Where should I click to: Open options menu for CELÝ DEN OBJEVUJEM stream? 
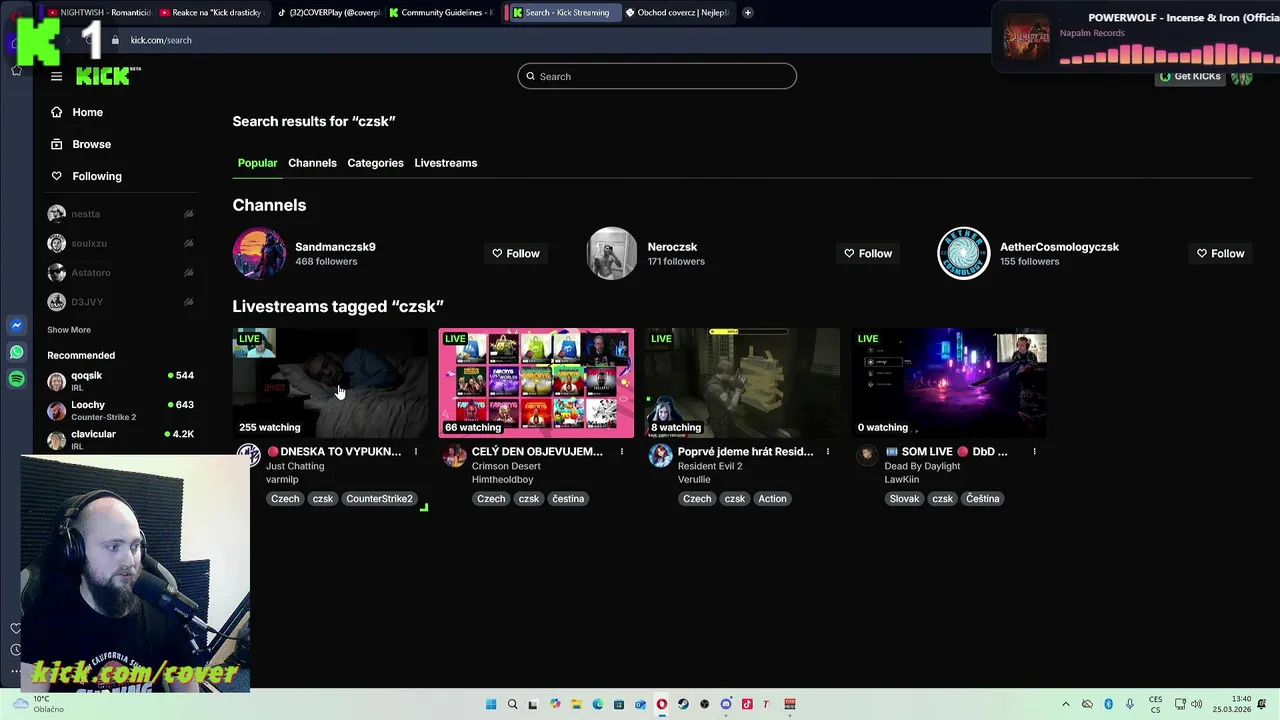(622, 452)
